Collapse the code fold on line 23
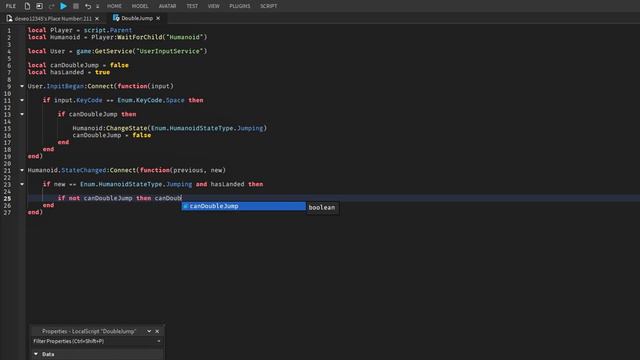 pos(22,184)
